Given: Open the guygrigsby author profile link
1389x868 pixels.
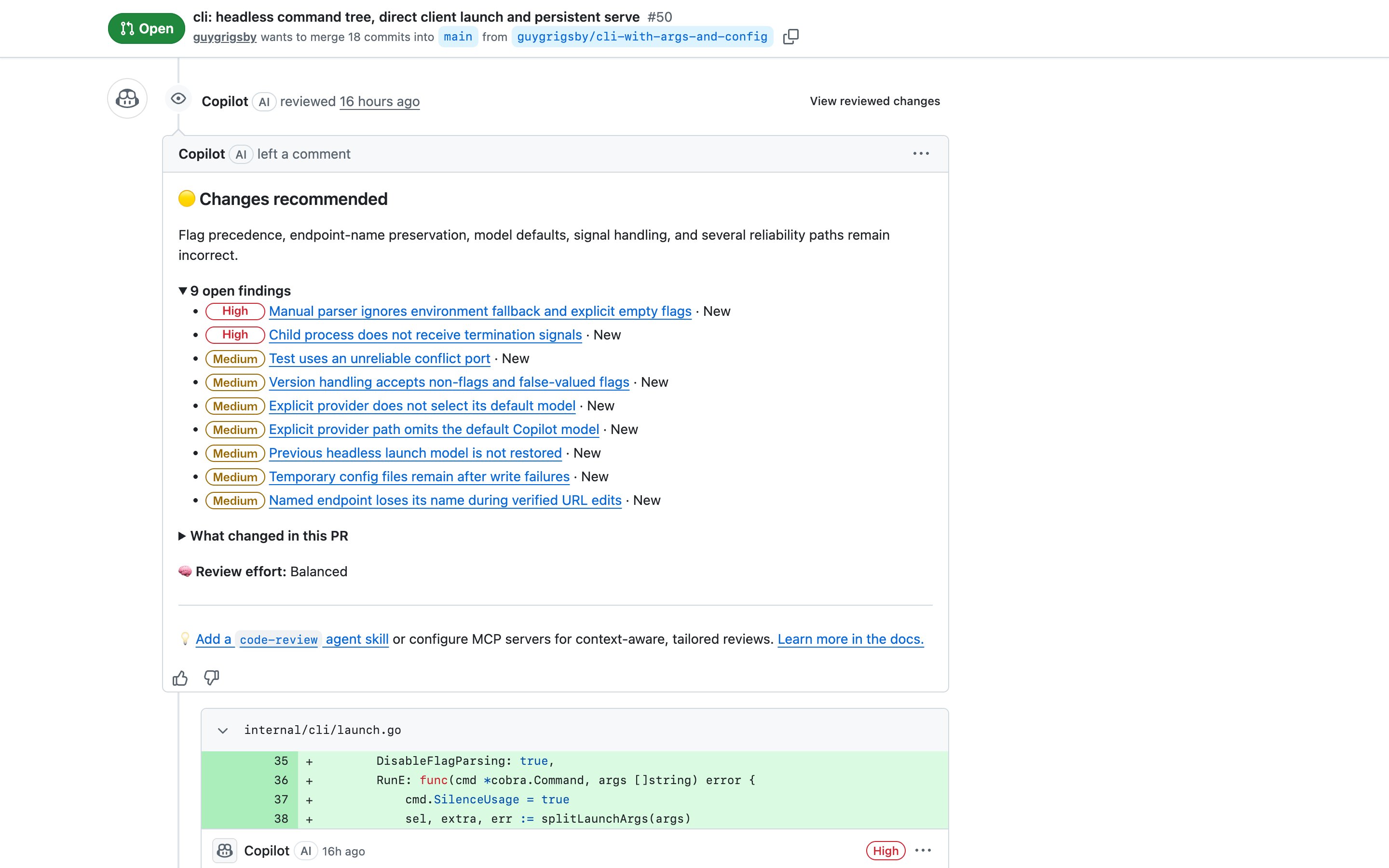Looking at the screenshot, I should coord(225,37).
